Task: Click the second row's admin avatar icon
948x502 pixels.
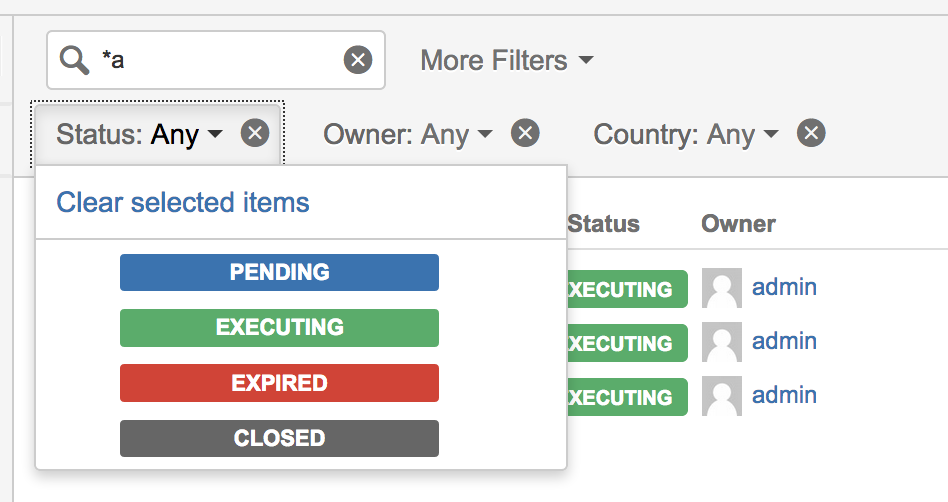Action: [721, 342]
